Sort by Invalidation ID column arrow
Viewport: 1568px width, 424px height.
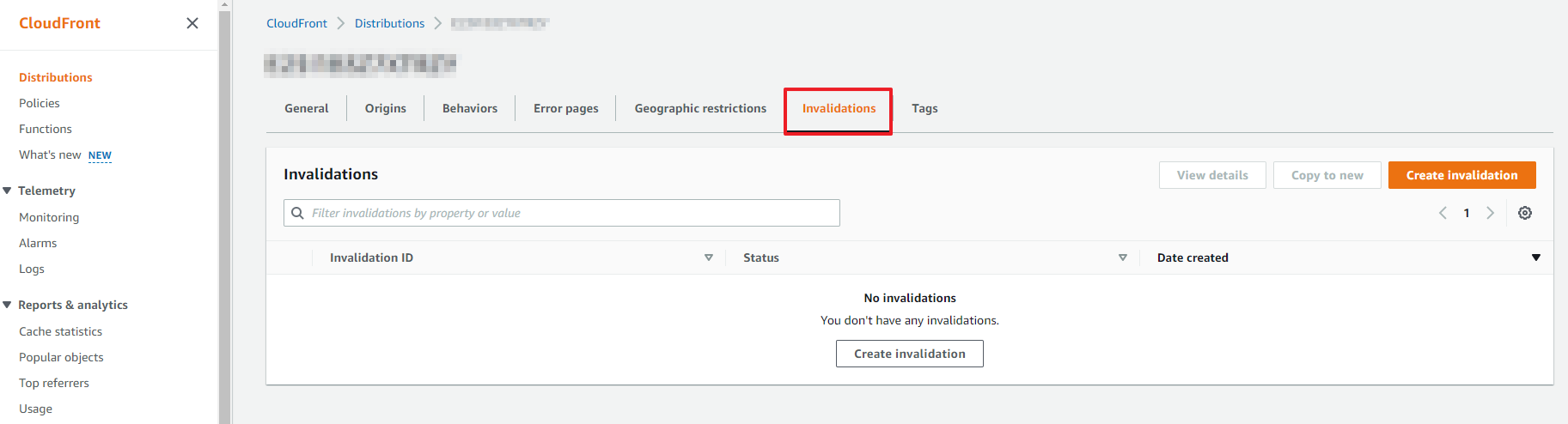(x=709, y=257)
